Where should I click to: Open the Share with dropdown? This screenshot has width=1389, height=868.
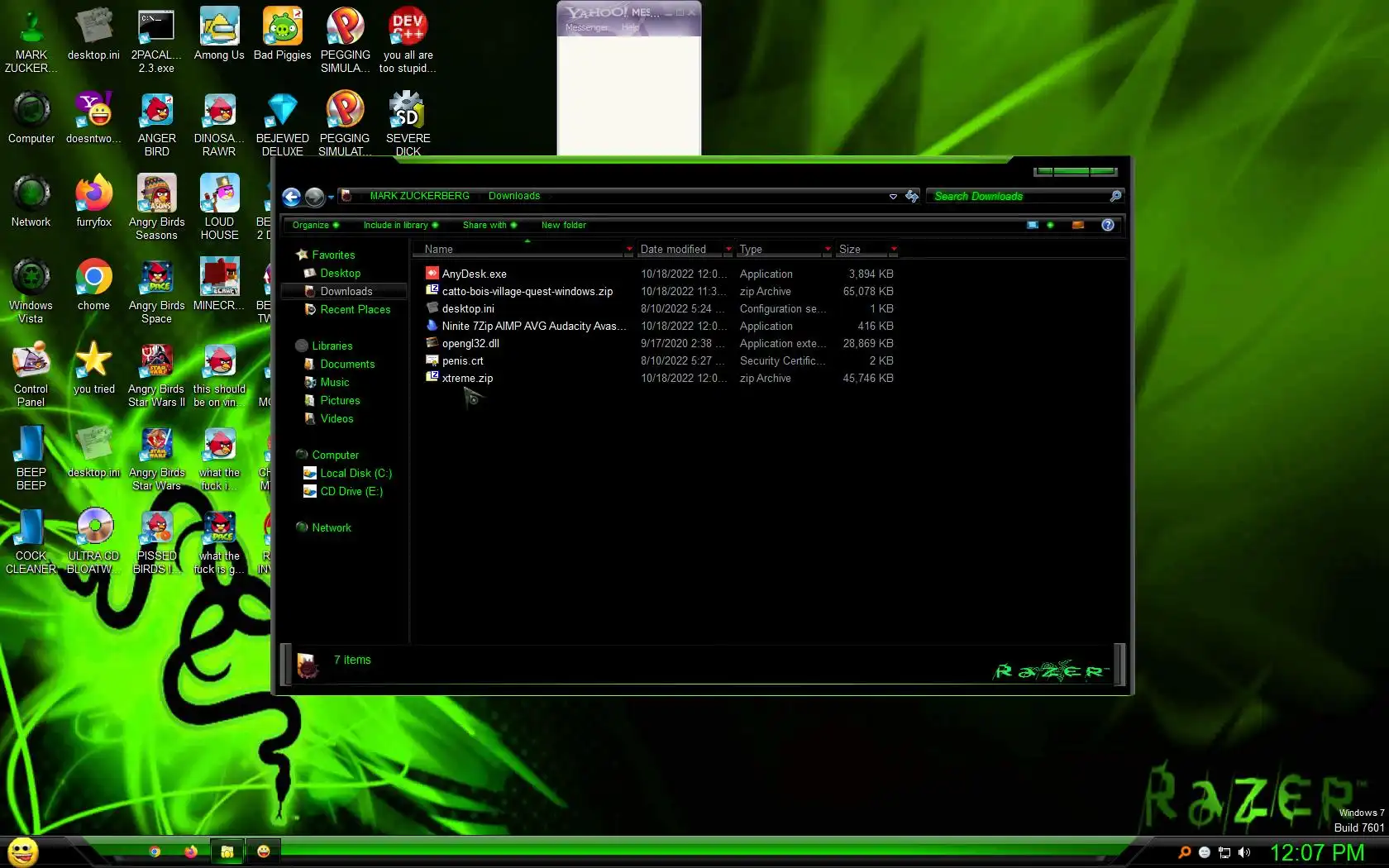click(x=489, y=225)
